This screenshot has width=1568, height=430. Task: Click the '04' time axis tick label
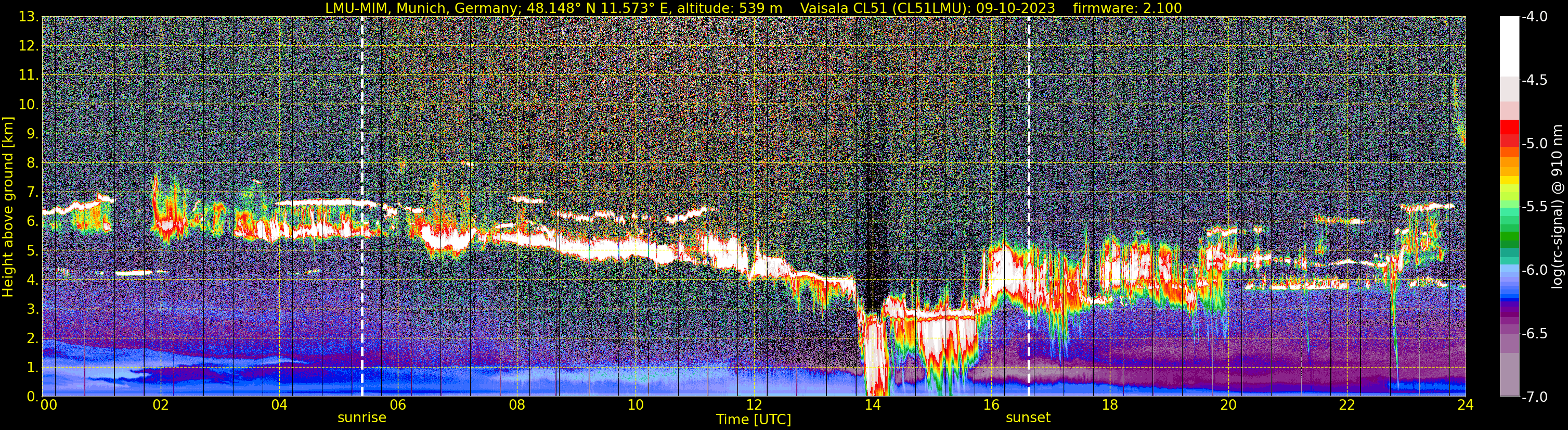click(x=279, y=405)
